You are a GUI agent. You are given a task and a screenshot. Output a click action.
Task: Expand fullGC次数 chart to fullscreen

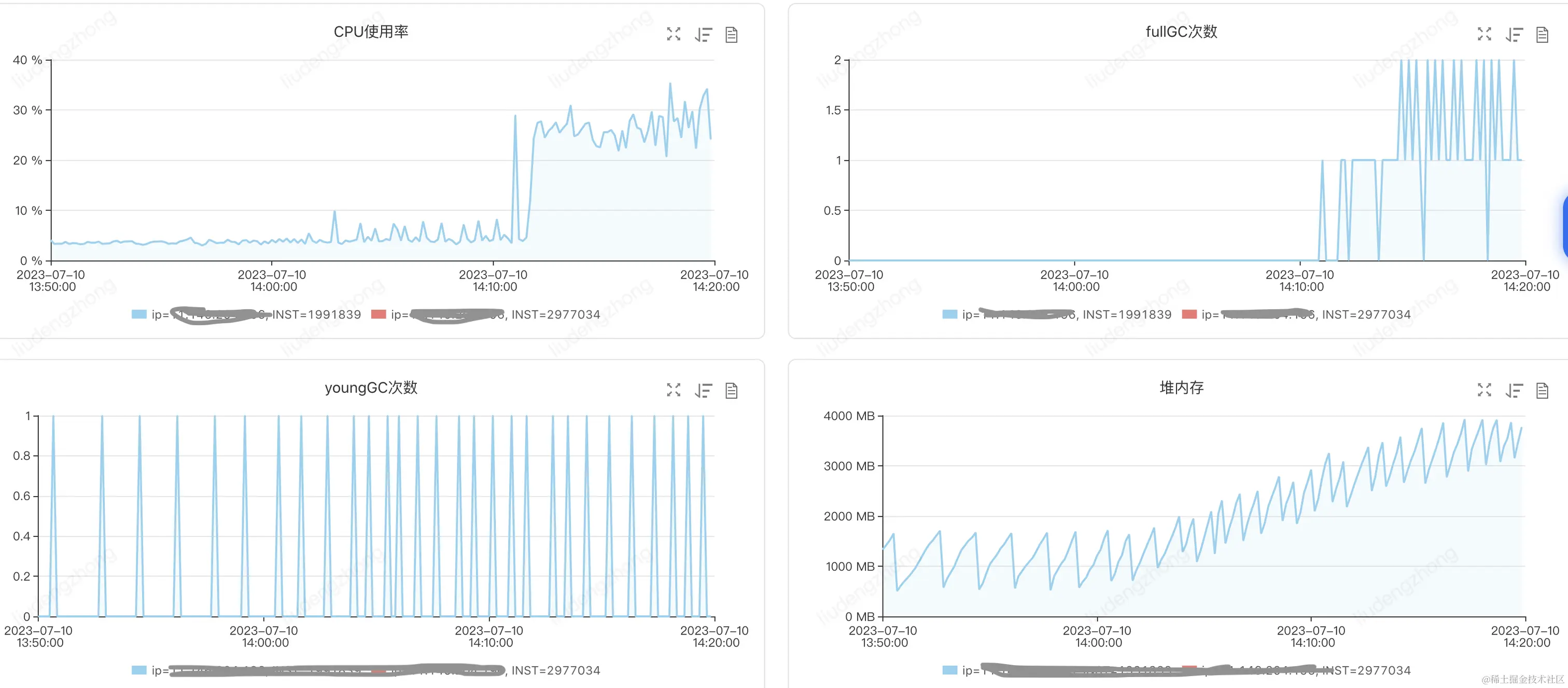(x=1484, y=34)
